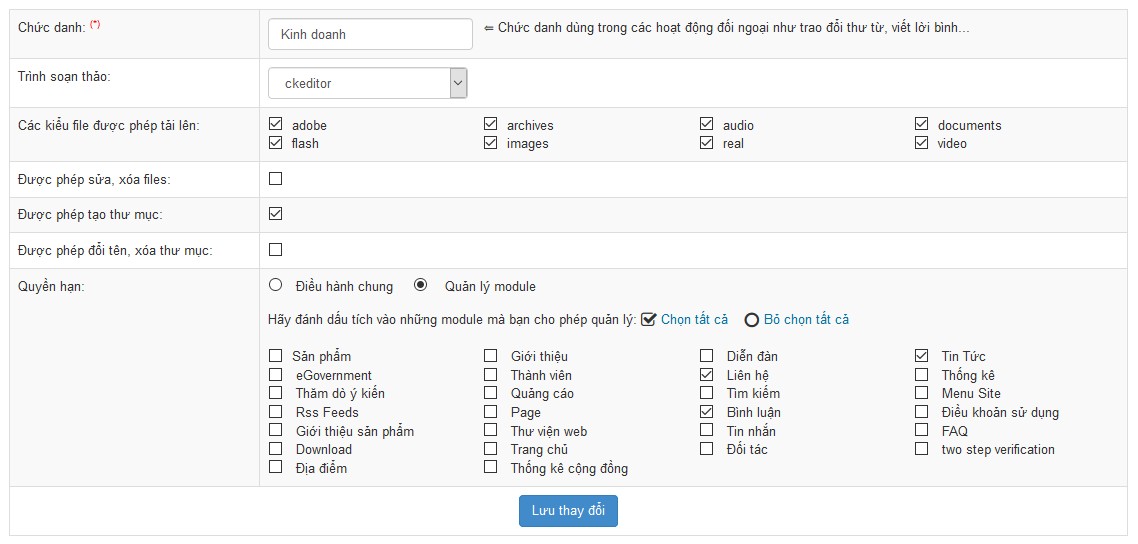Viewport: 1138px width, 544px height.
Task: Click the Lưu thay đổi button
Action: click(568, 511)
